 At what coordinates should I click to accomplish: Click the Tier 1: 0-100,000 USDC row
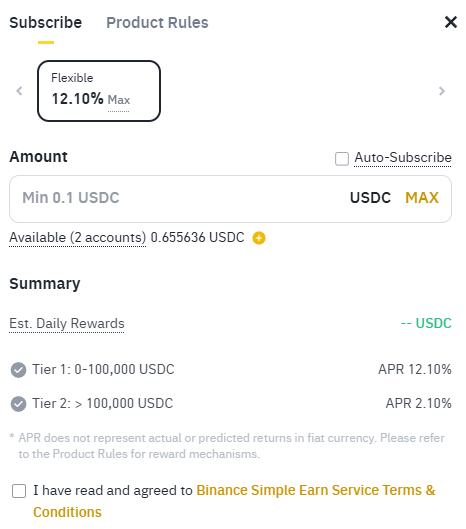[x=230, y=369]
